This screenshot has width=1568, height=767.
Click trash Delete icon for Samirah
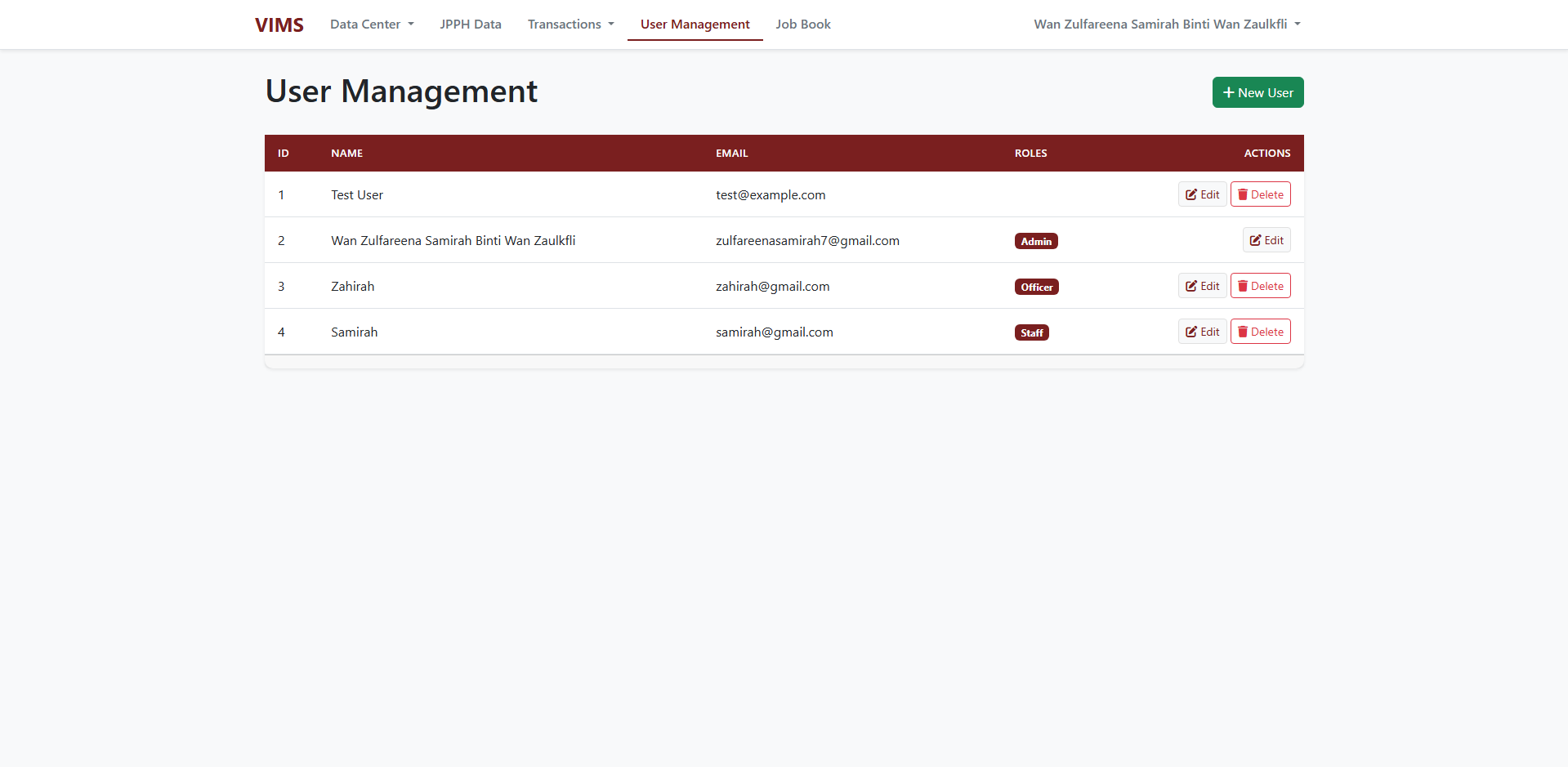[1243, 332]
